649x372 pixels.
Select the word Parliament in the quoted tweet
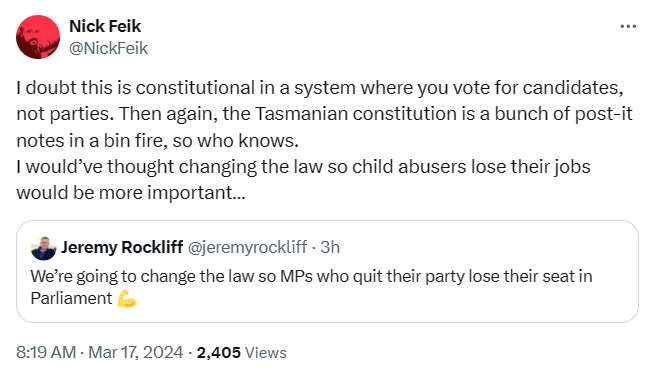[71, 298]
